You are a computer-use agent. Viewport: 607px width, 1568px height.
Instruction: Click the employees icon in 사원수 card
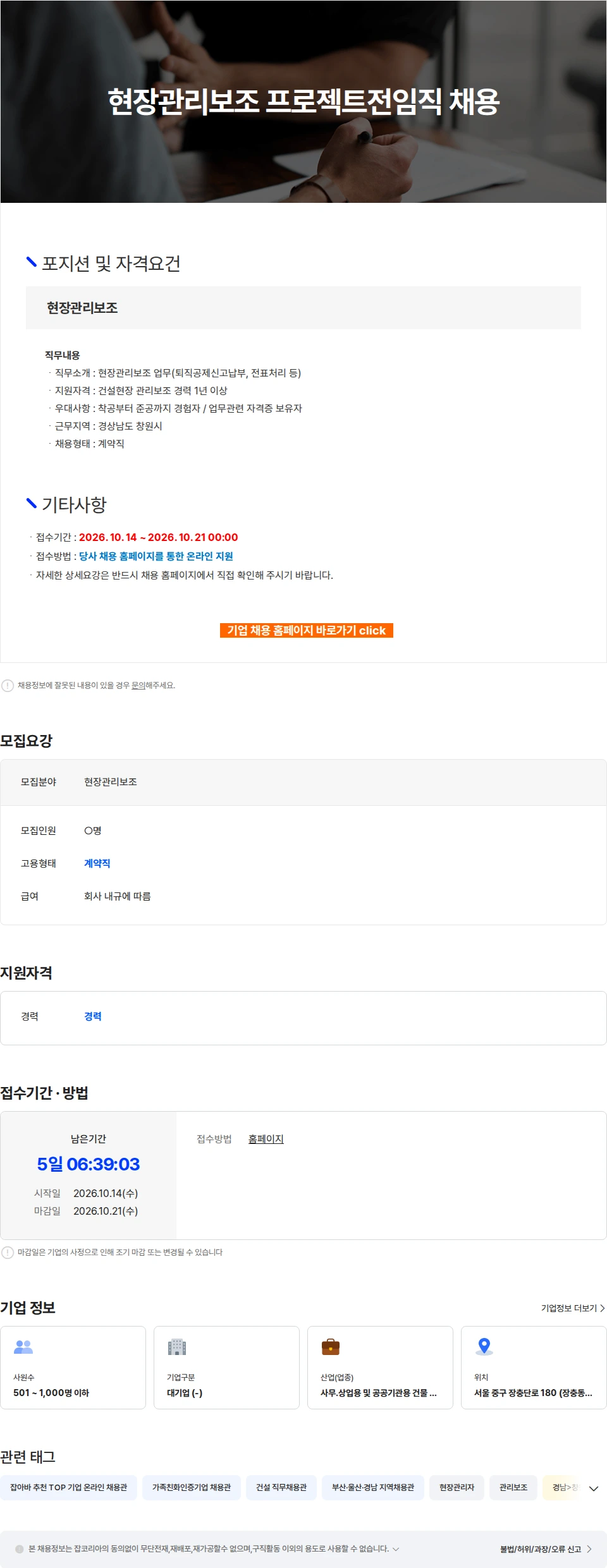[x=23, y=1347]
